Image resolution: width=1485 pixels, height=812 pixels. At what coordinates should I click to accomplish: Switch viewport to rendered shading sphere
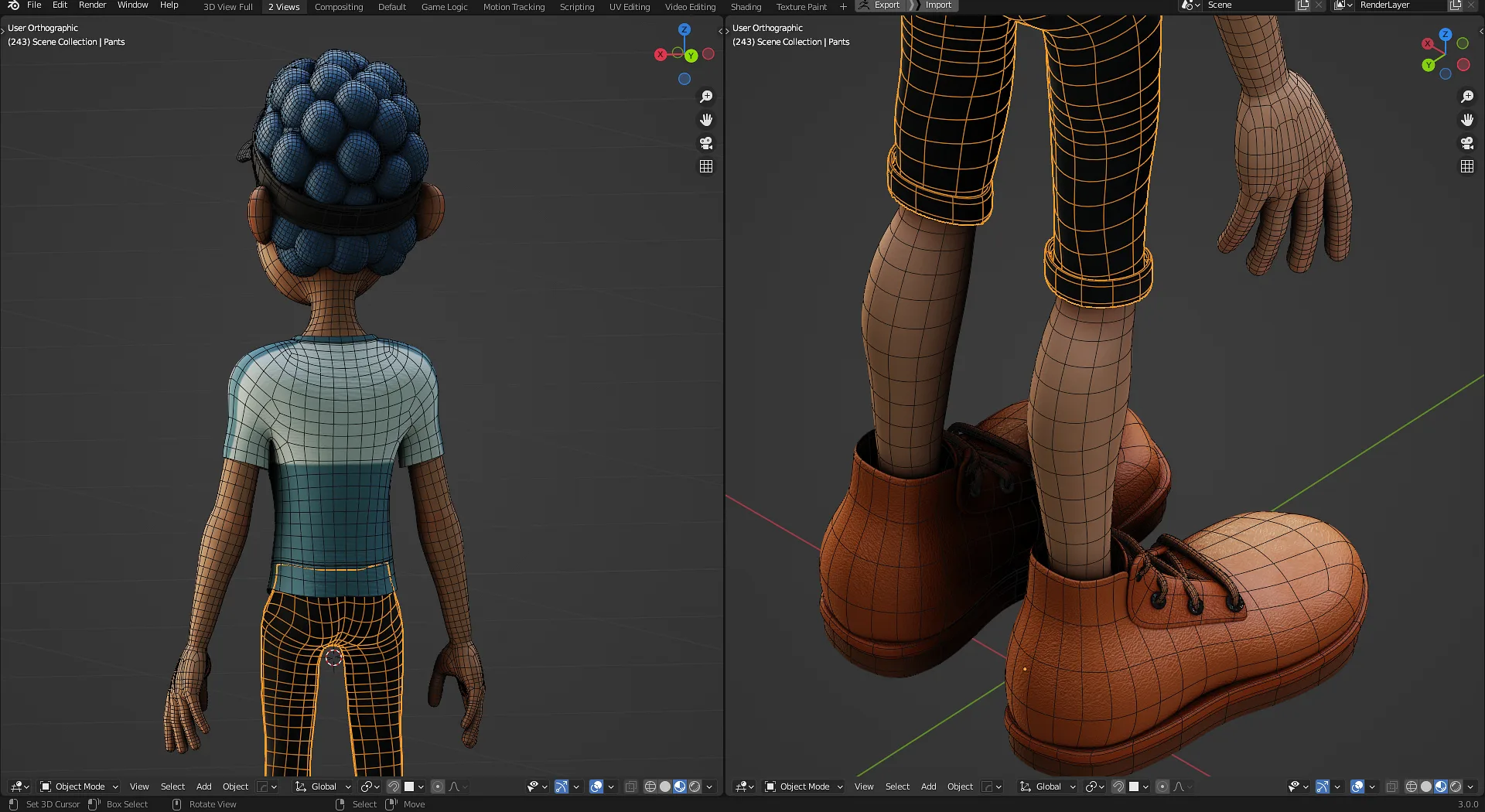pos(693,786)
